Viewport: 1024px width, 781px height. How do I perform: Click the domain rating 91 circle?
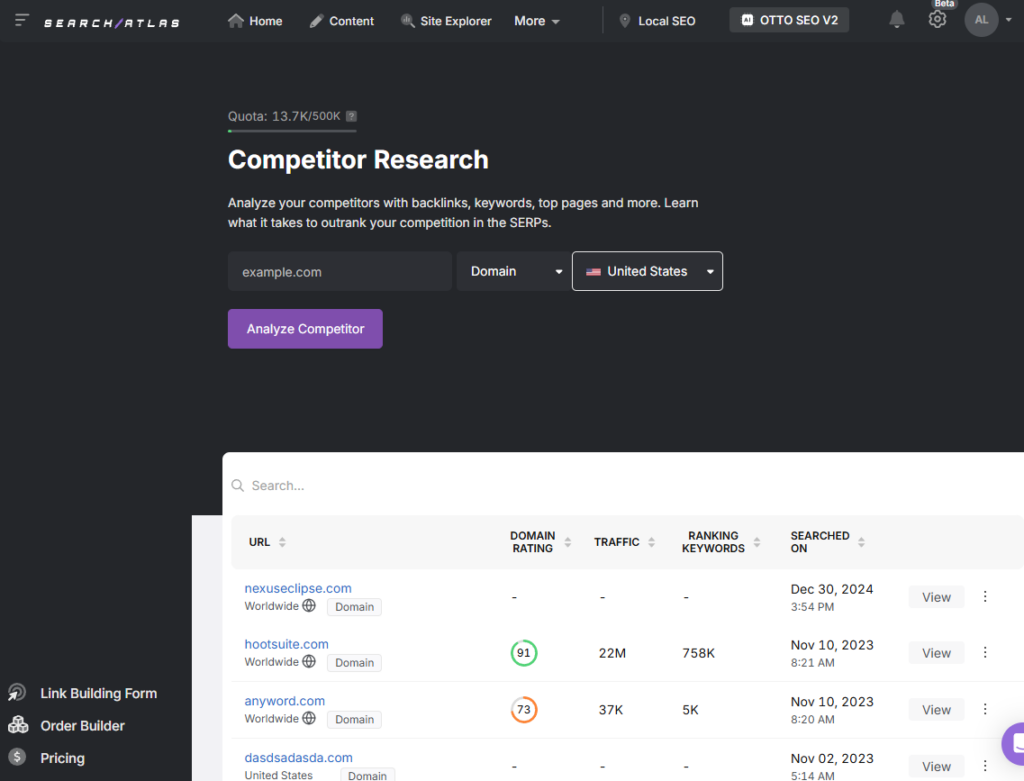(524, 653)
